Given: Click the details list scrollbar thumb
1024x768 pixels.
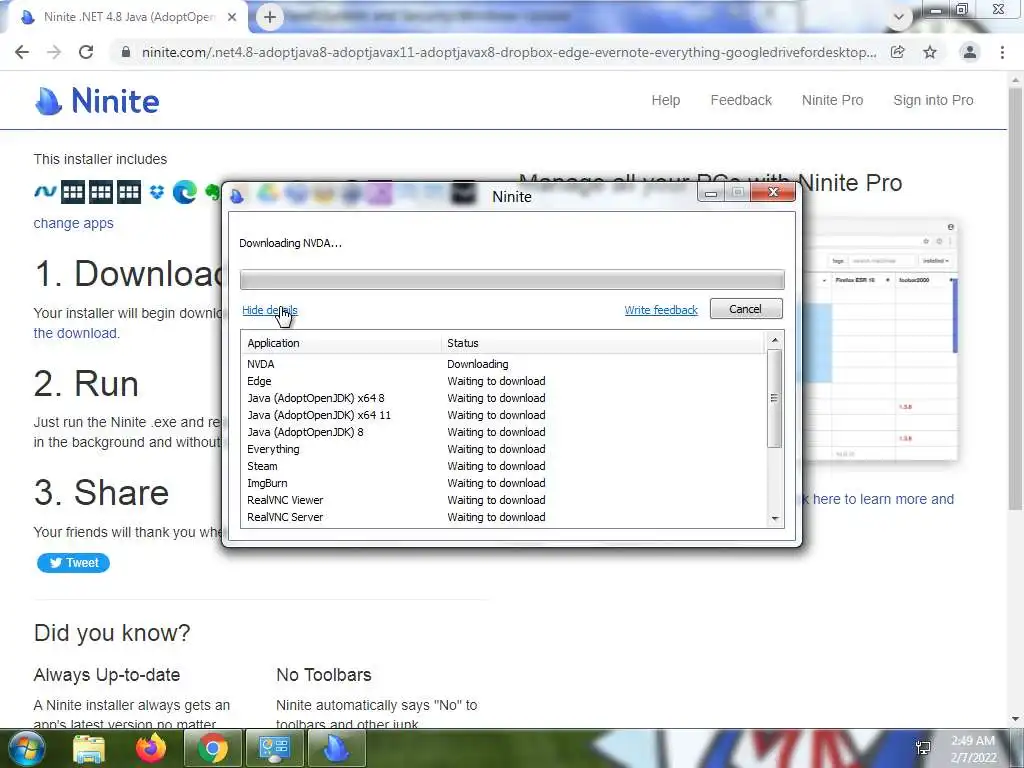Looking at the screenshot, I should click(x=775, y=398).
